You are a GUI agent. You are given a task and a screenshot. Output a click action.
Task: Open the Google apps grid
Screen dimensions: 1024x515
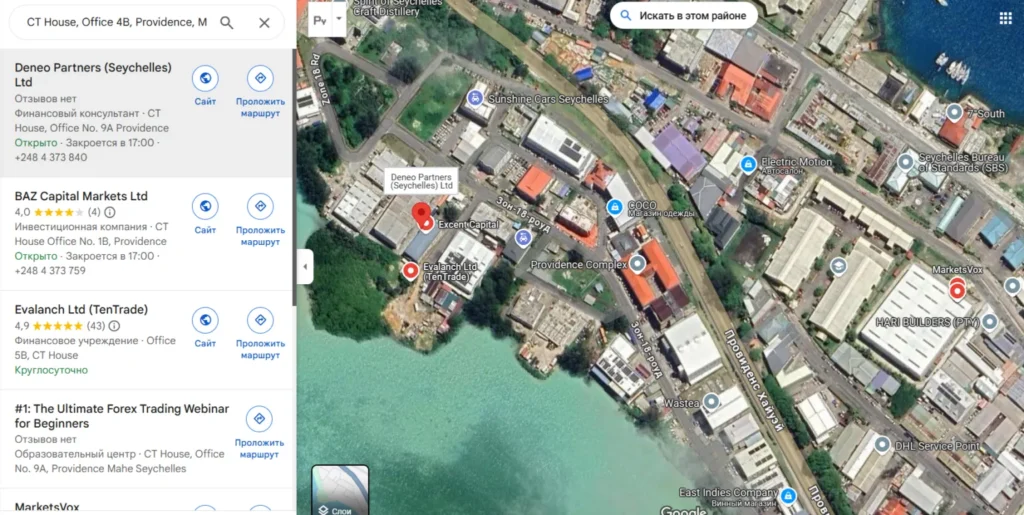(x=1004, y=18)
